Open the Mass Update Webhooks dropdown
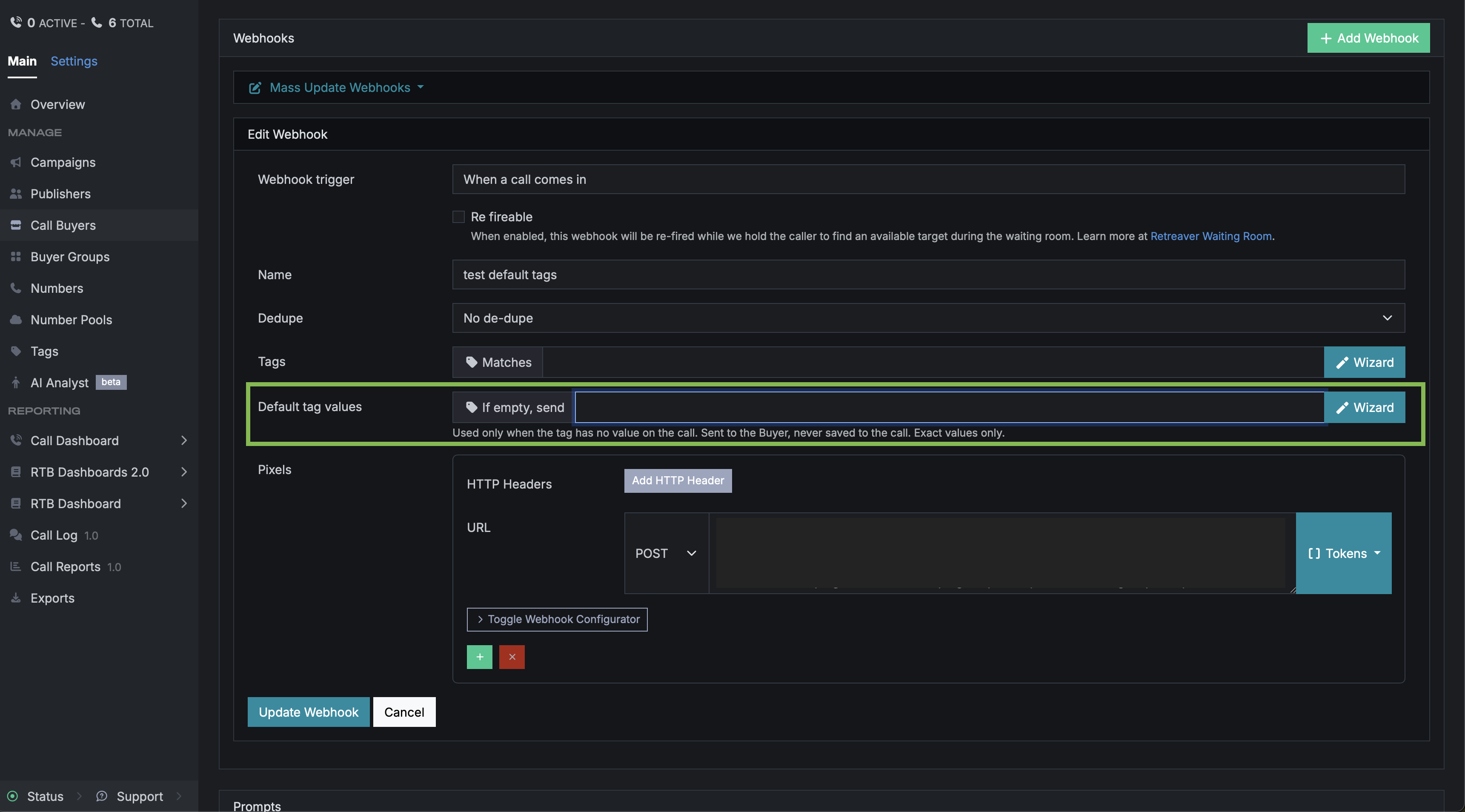 (337, 87)
